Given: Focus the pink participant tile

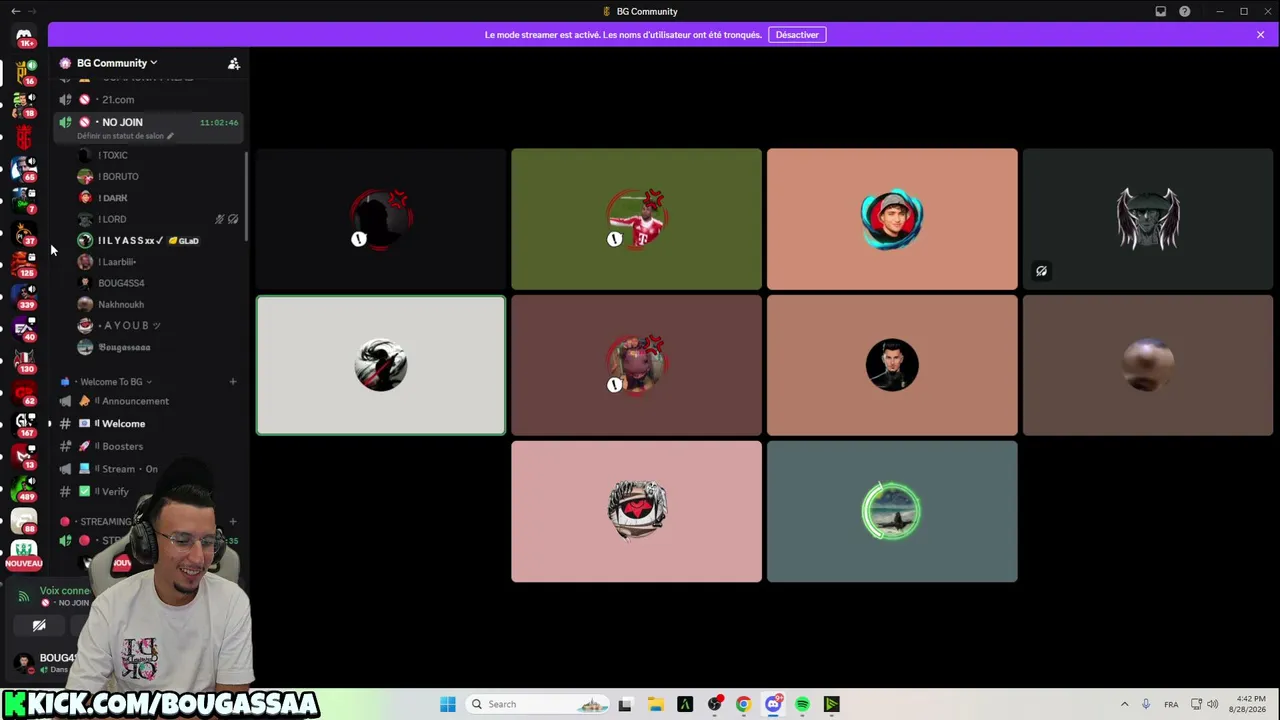Looking at the screenshot, I should (636, 512).
